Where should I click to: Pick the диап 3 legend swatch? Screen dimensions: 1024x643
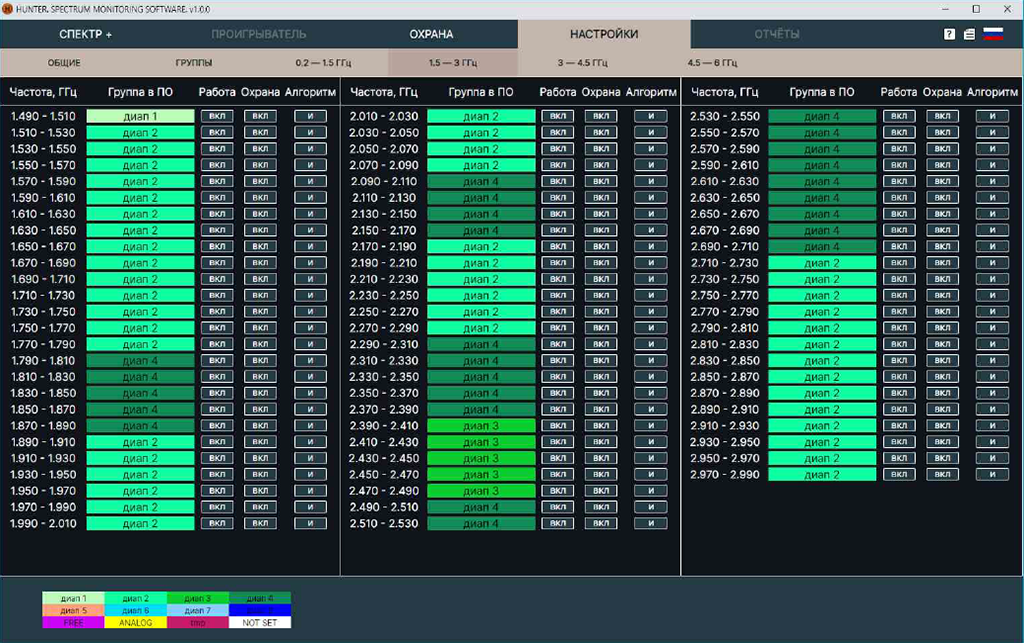coord(197,598)
